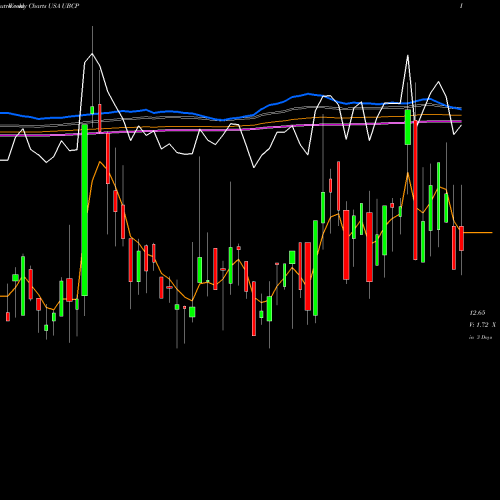This screenshot has width=500, height=500.
Task: Click the 12.65 price value label
Action: click(x=477, y=313)
